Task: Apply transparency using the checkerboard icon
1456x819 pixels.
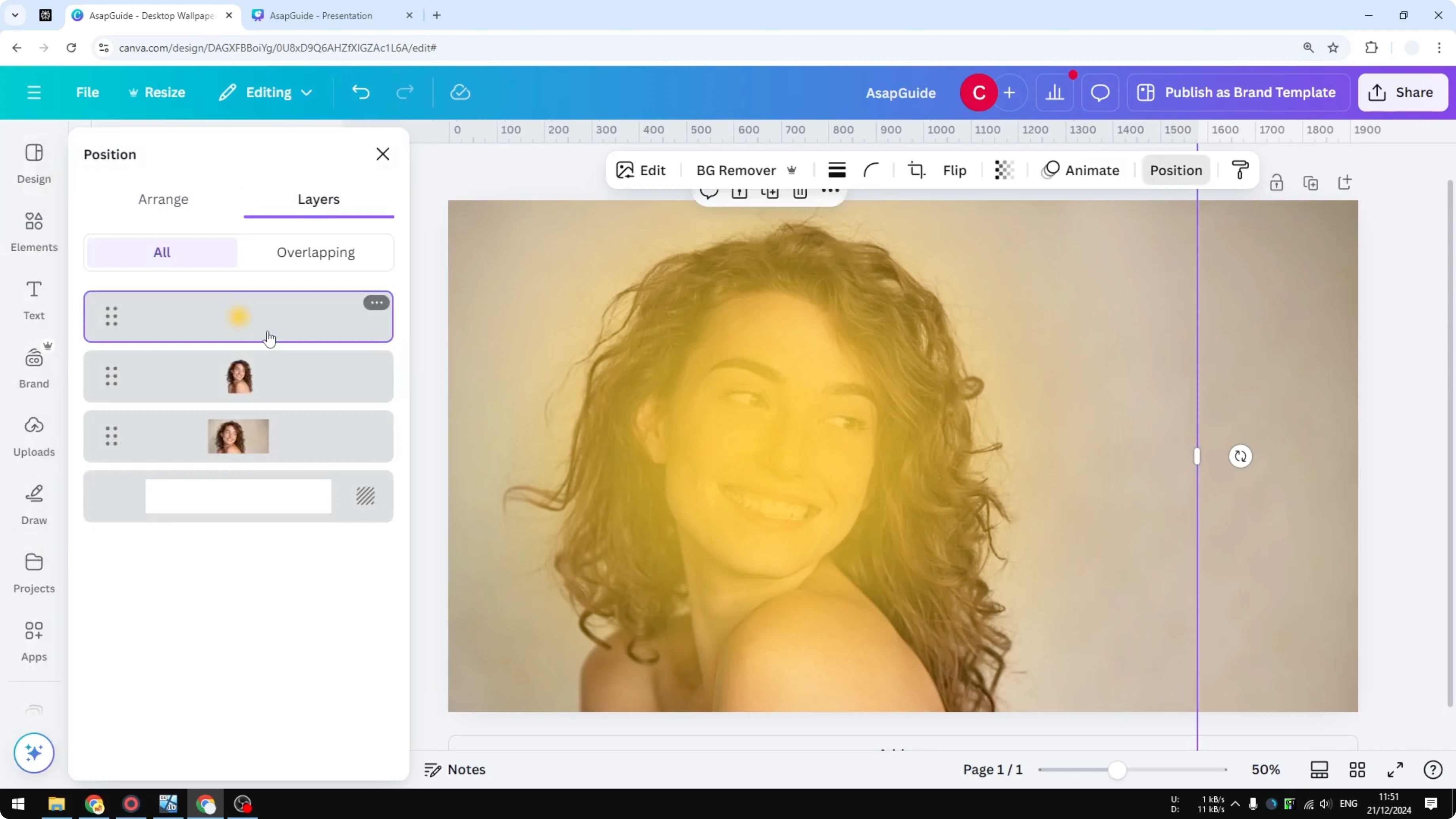Action: pyautogui.click(x=1004, y=170)
